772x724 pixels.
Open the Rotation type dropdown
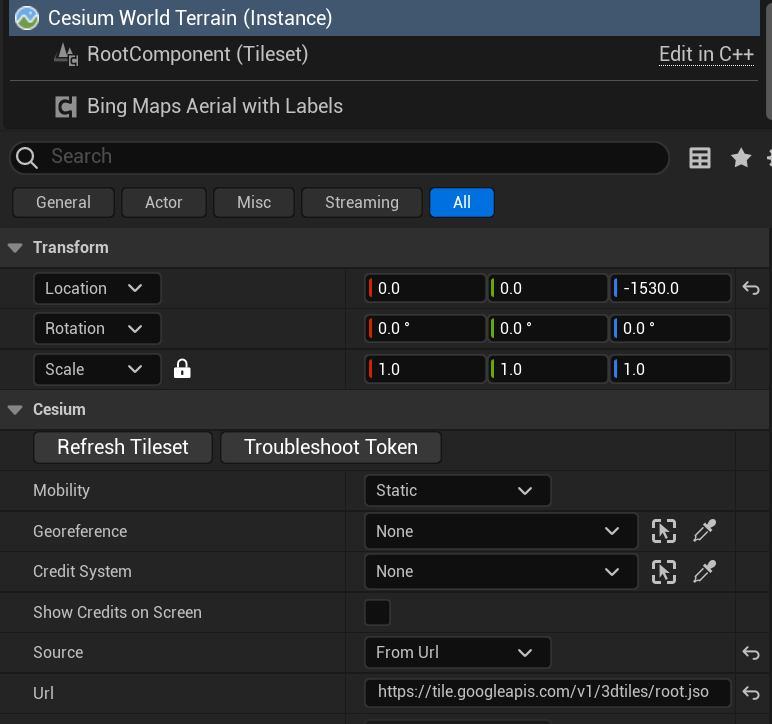click(97, 329)
